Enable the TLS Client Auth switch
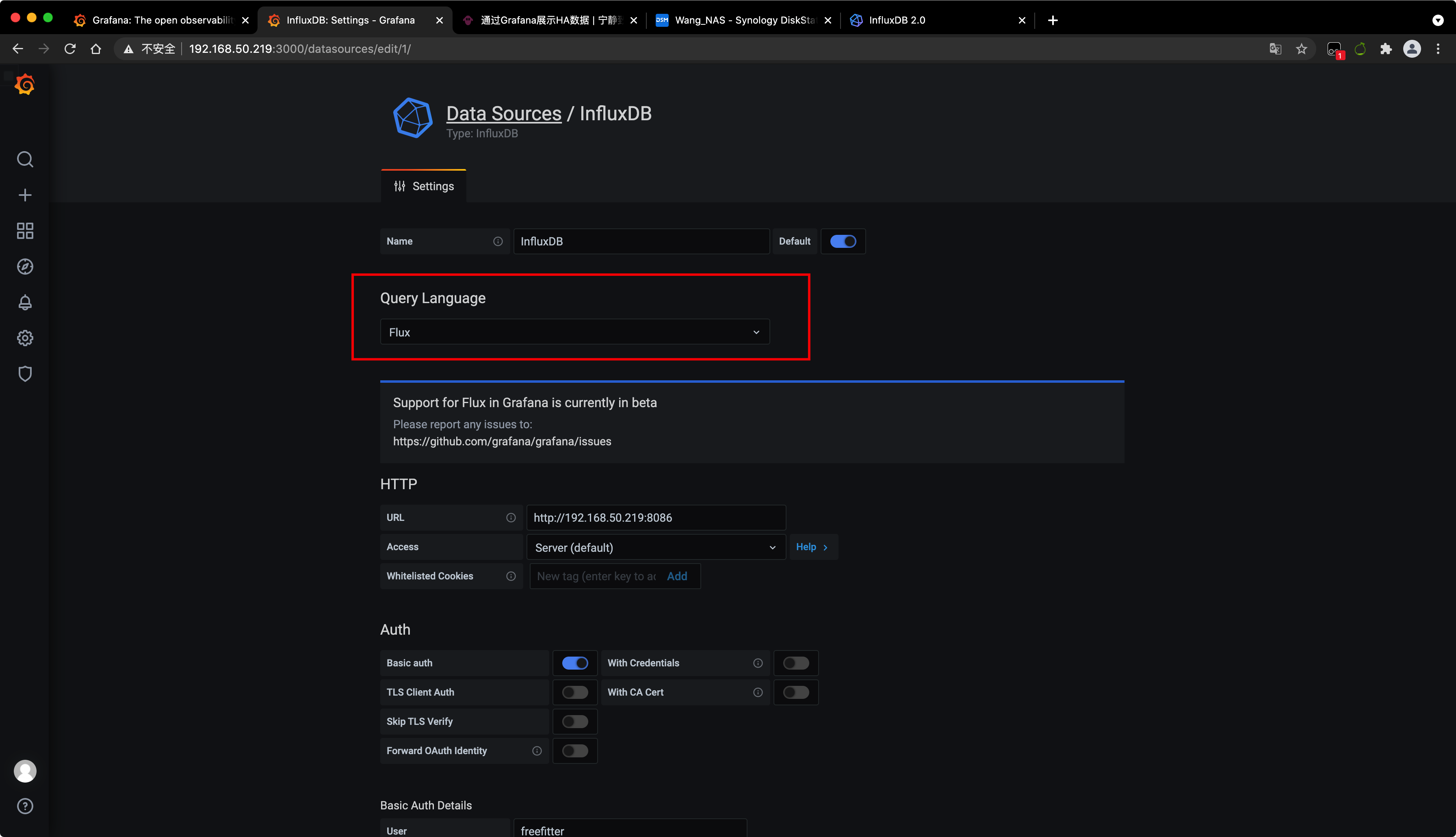This screenshot has height=837, width=1456. point(574,692)
